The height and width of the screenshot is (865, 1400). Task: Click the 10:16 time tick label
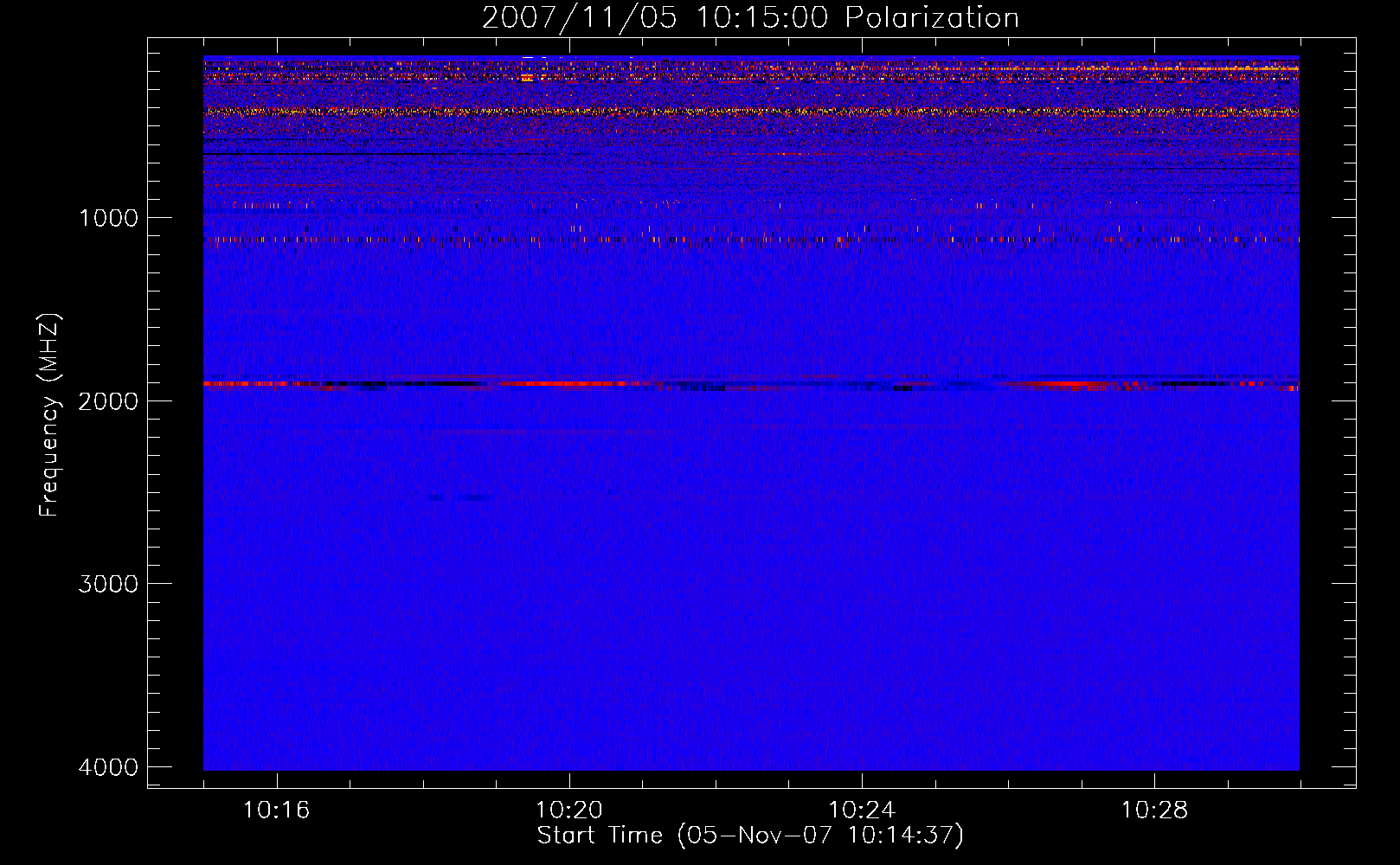click(277, 811)
